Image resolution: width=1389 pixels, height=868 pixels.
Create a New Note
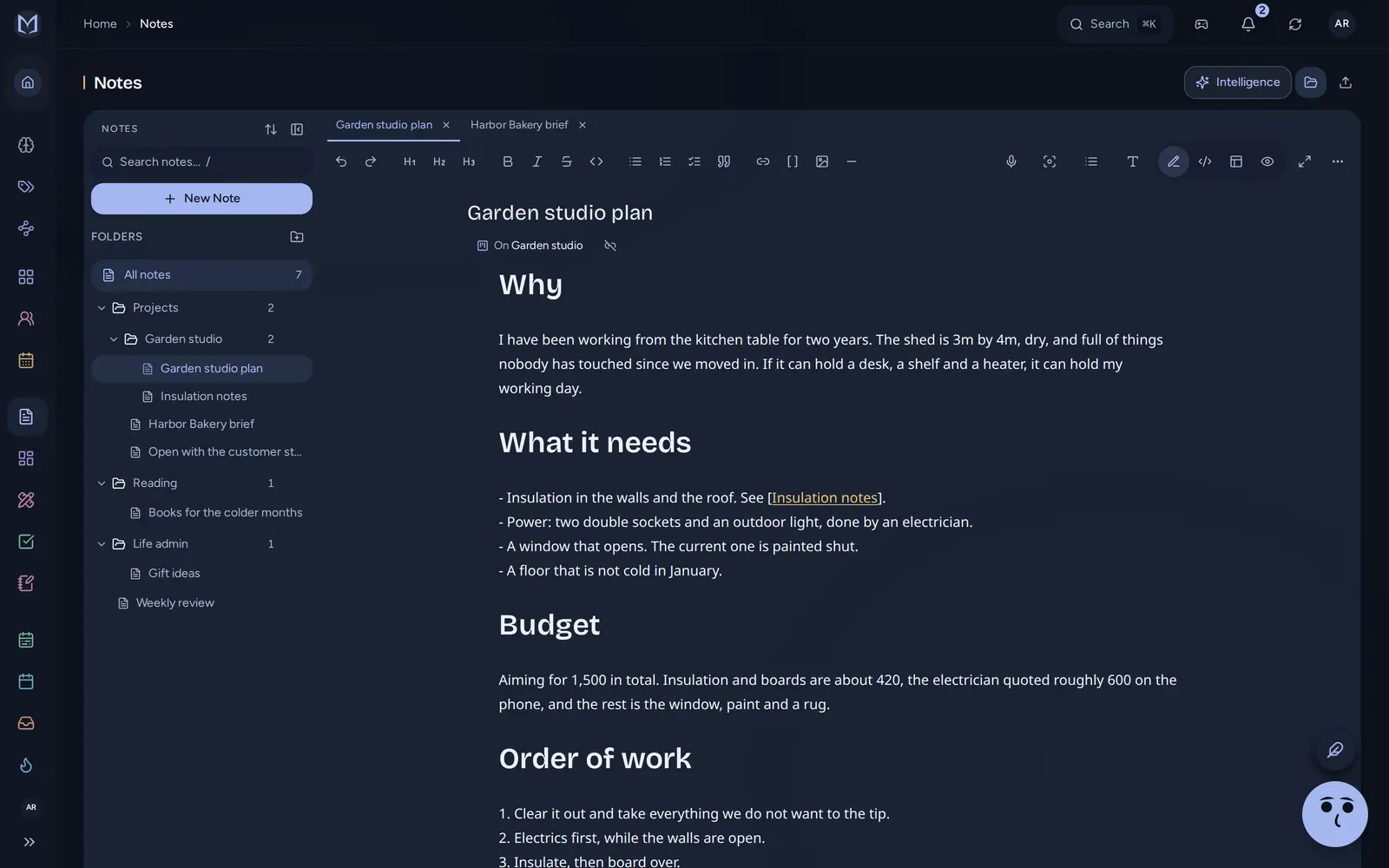pyautogui.click(x=201, y=199)
